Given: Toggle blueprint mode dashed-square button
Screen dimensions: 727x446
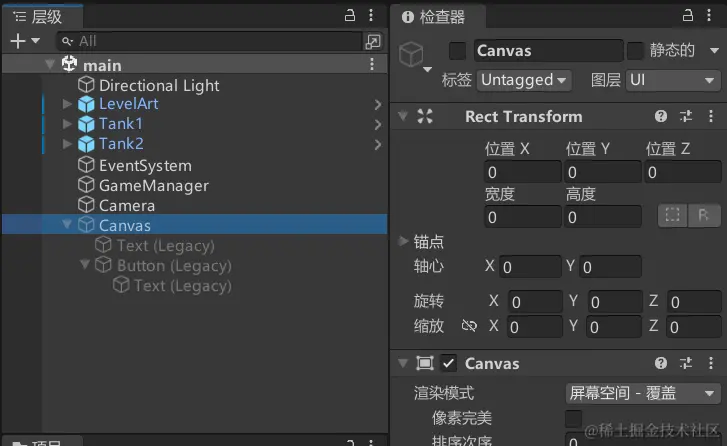Looking at the screenshot, I should [673, 215].
